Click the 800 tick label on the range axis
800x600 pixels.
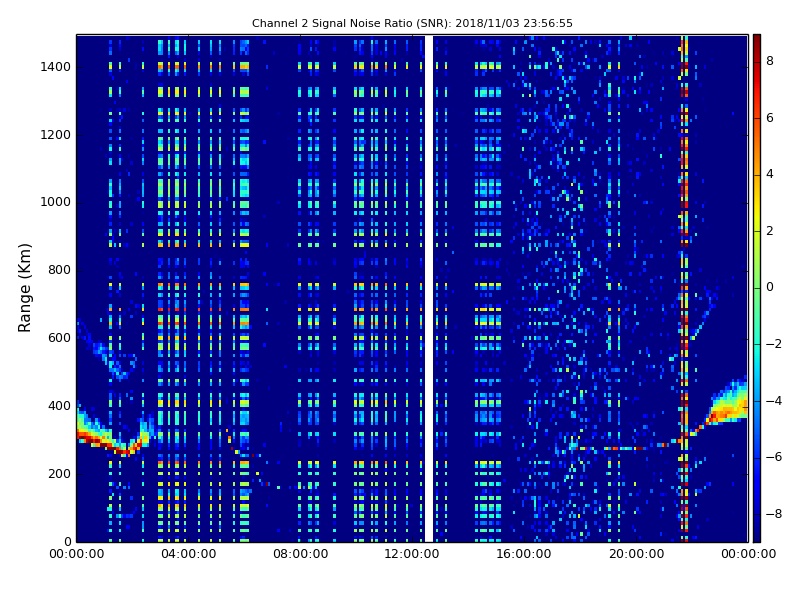click(59, 270)
